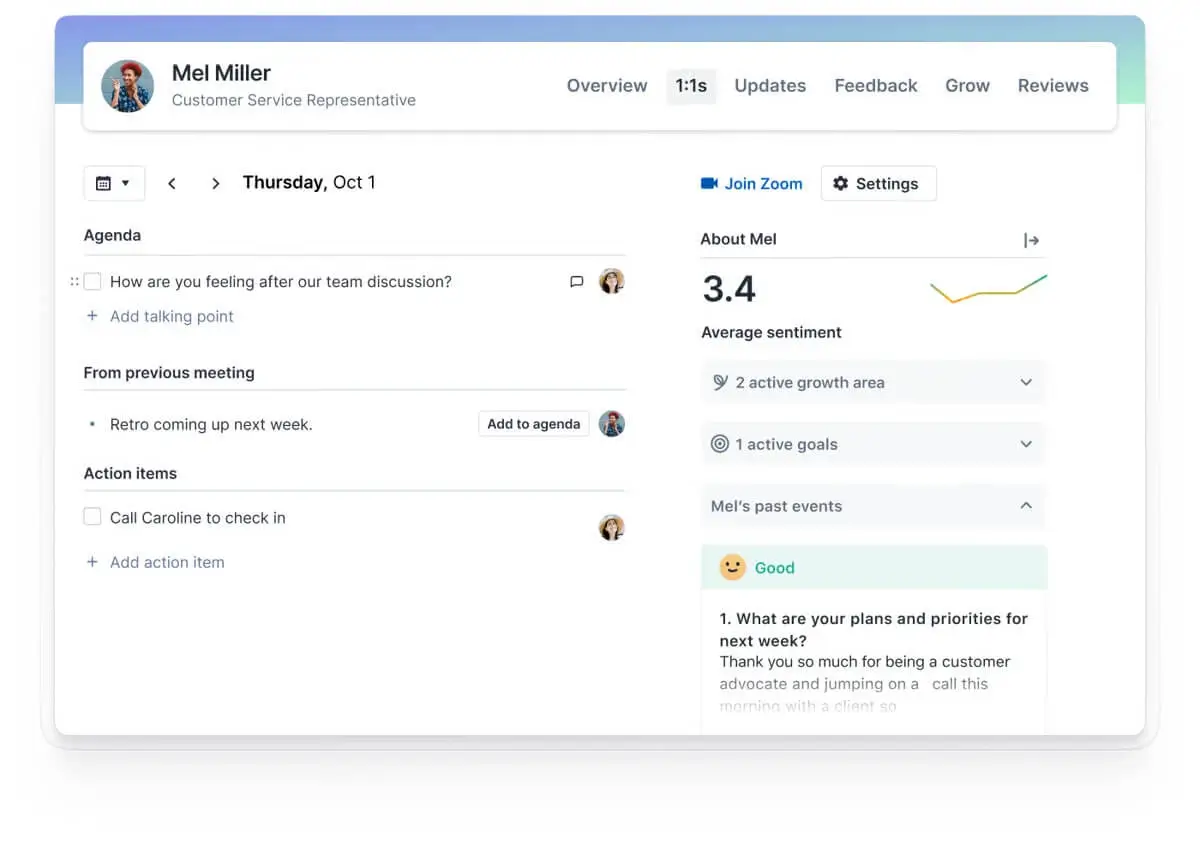Go to the previous meeting date
The height and width of the screenshot is (845, 1200).
172,183
